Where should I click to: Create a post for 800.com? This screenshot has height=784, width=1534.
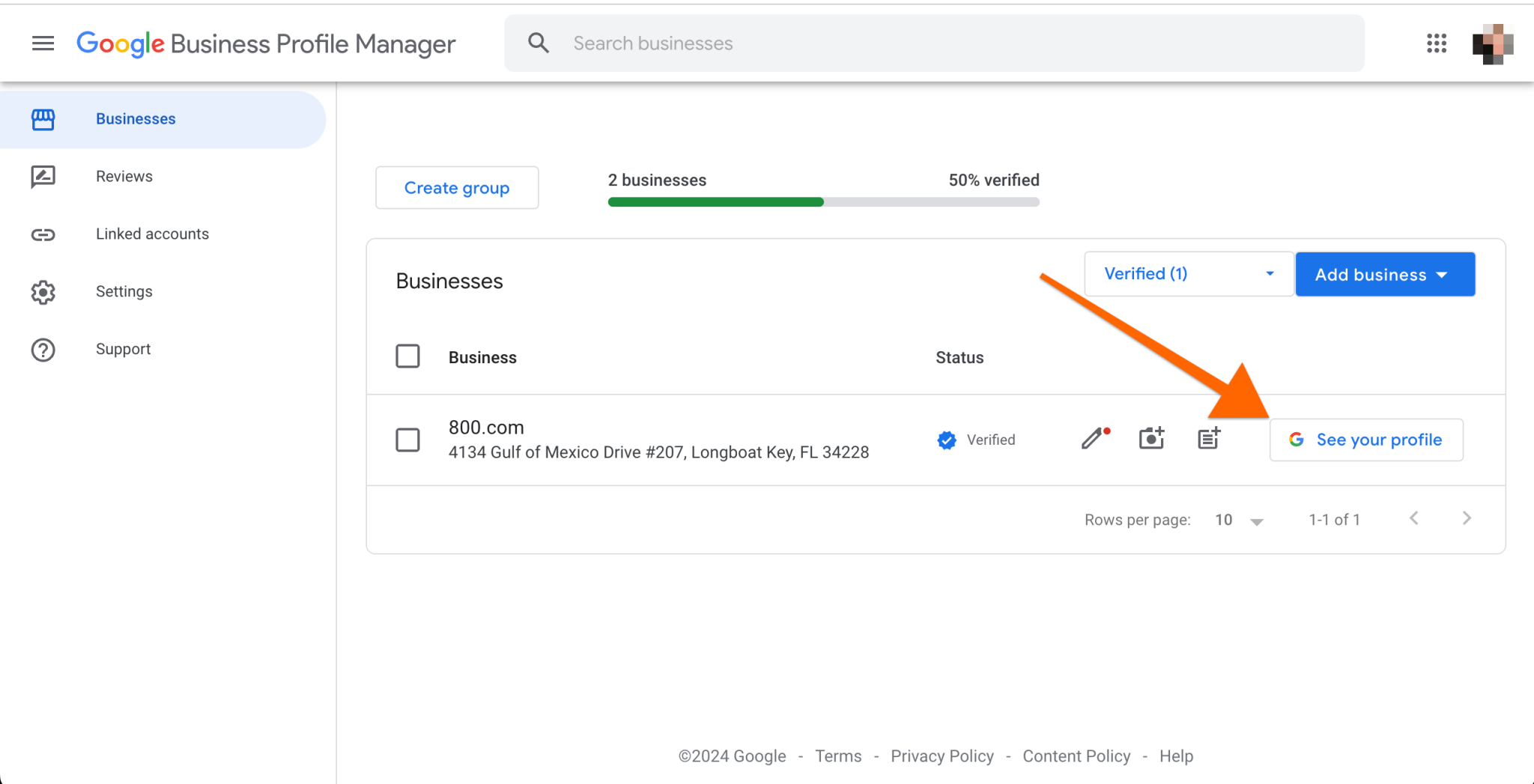pos(1209,438)
